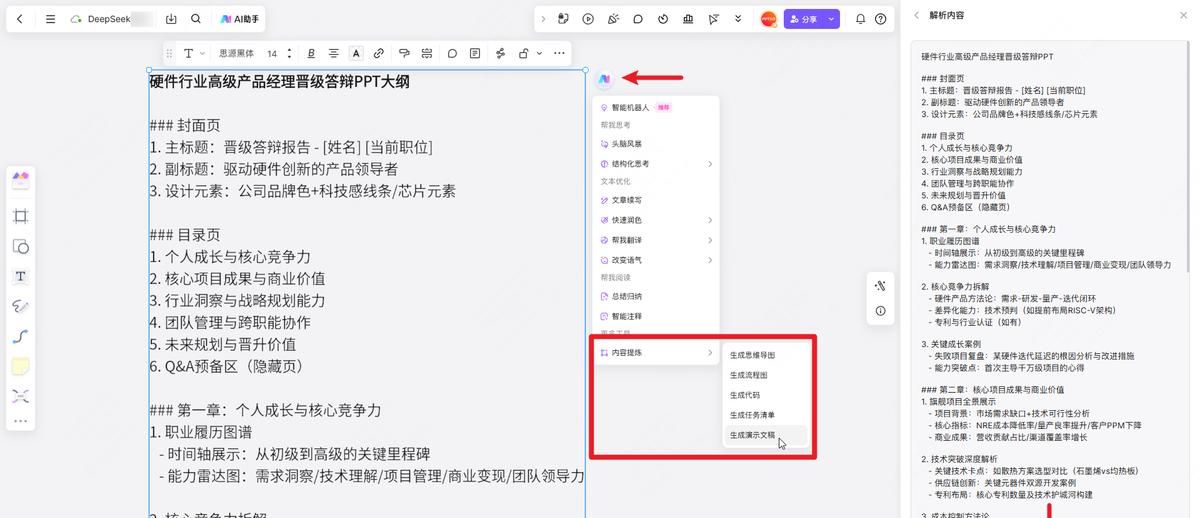This screenshot has height=518, width=1200.
Task: Expand the collapsed top toolbar arrow
Action: point(544,19)
